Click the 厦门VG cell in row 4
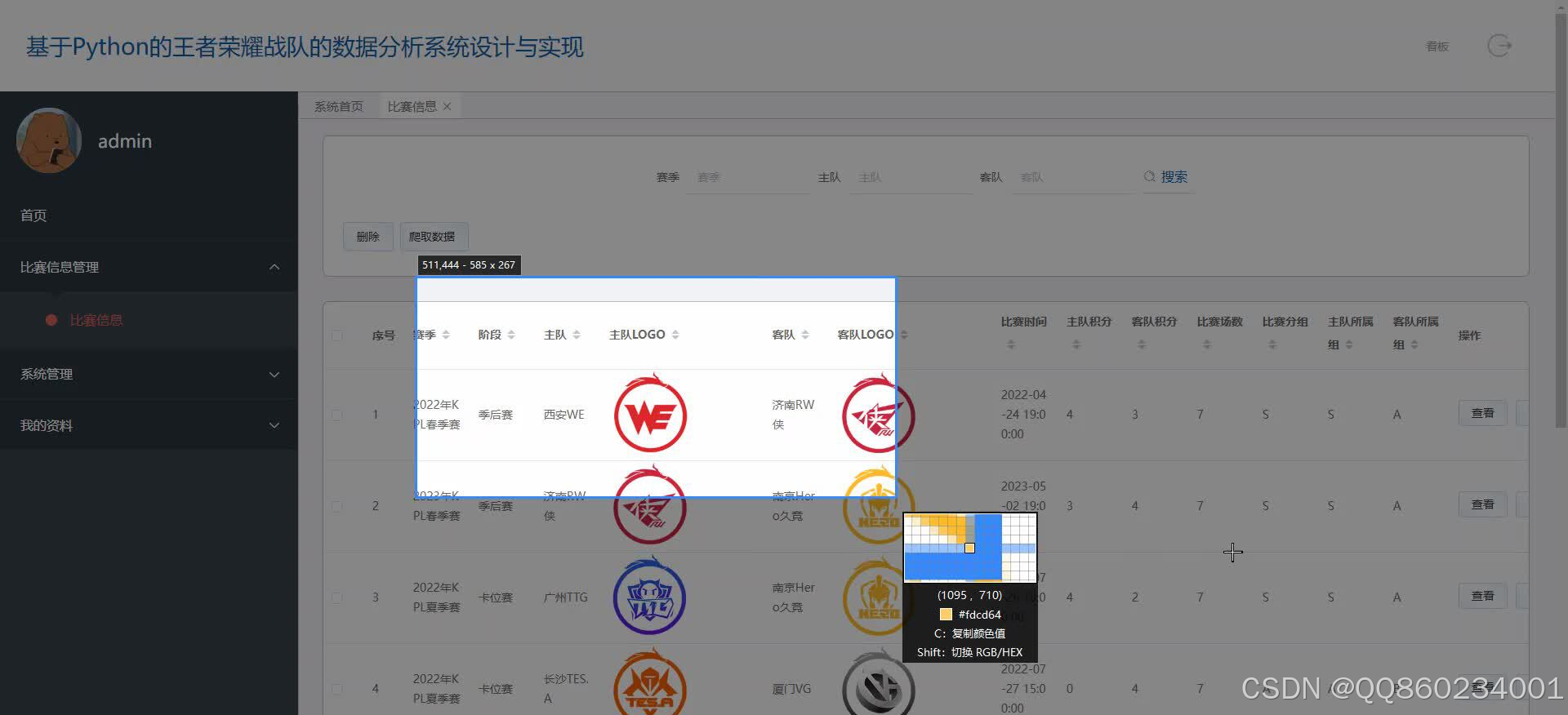 pyautogui.click(x=791, y=689)
